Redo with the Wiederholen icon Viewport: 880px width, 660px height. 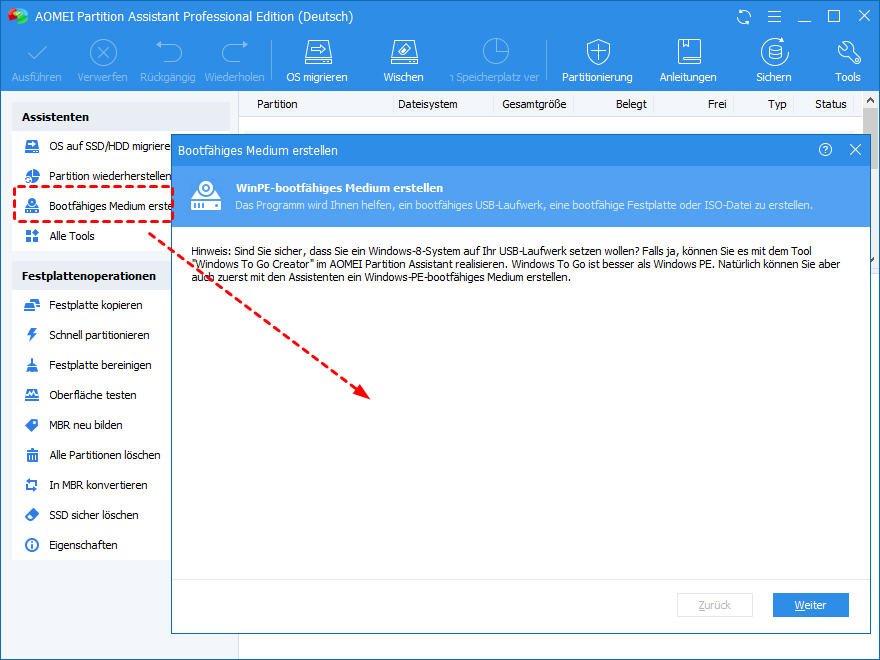tap(235, 52)
